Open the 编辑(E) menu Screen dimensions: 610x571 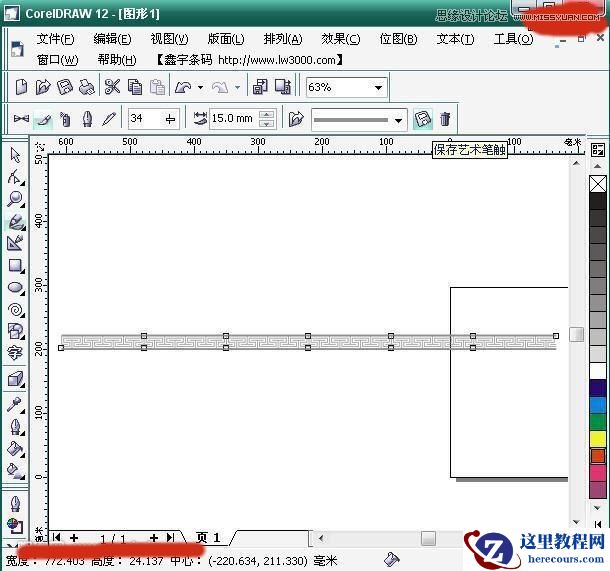coord(112,39)
